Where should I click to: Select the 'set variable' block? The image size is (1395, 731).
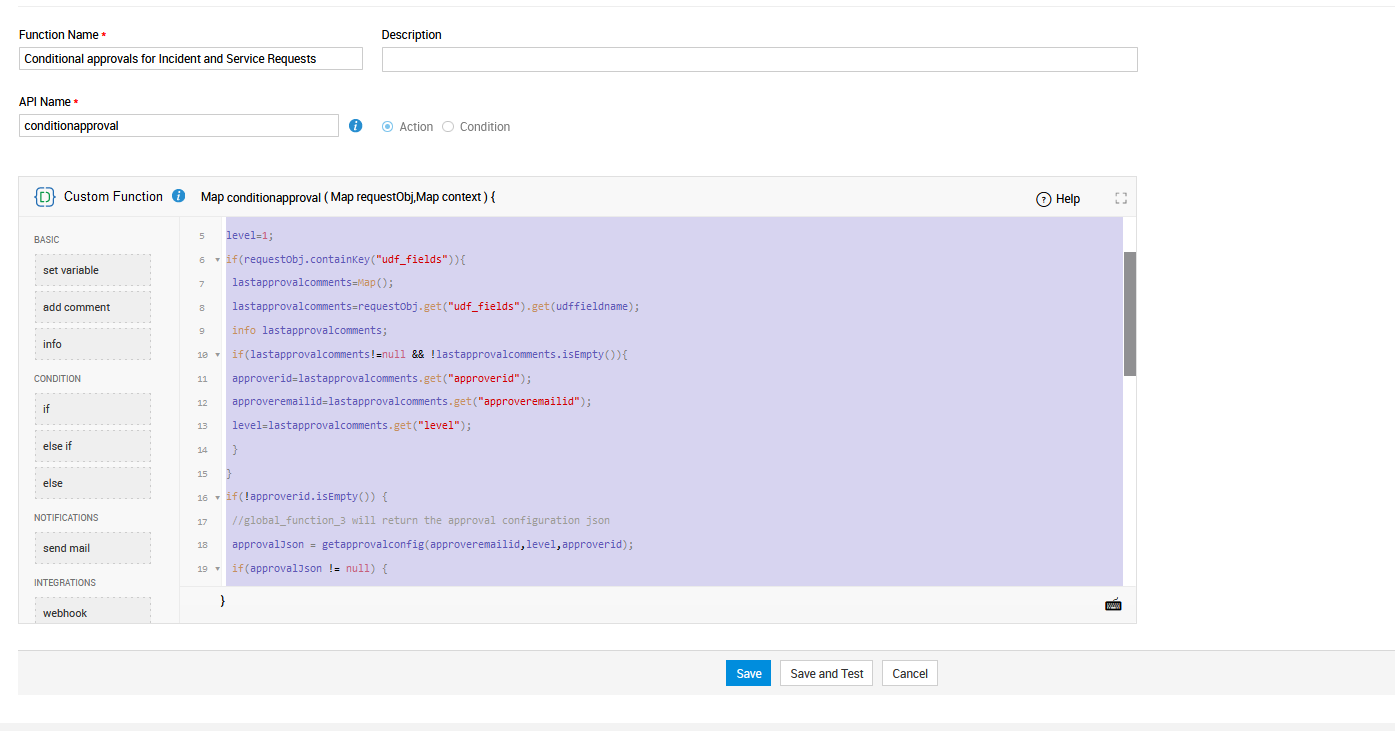click(x=92, y=270)
